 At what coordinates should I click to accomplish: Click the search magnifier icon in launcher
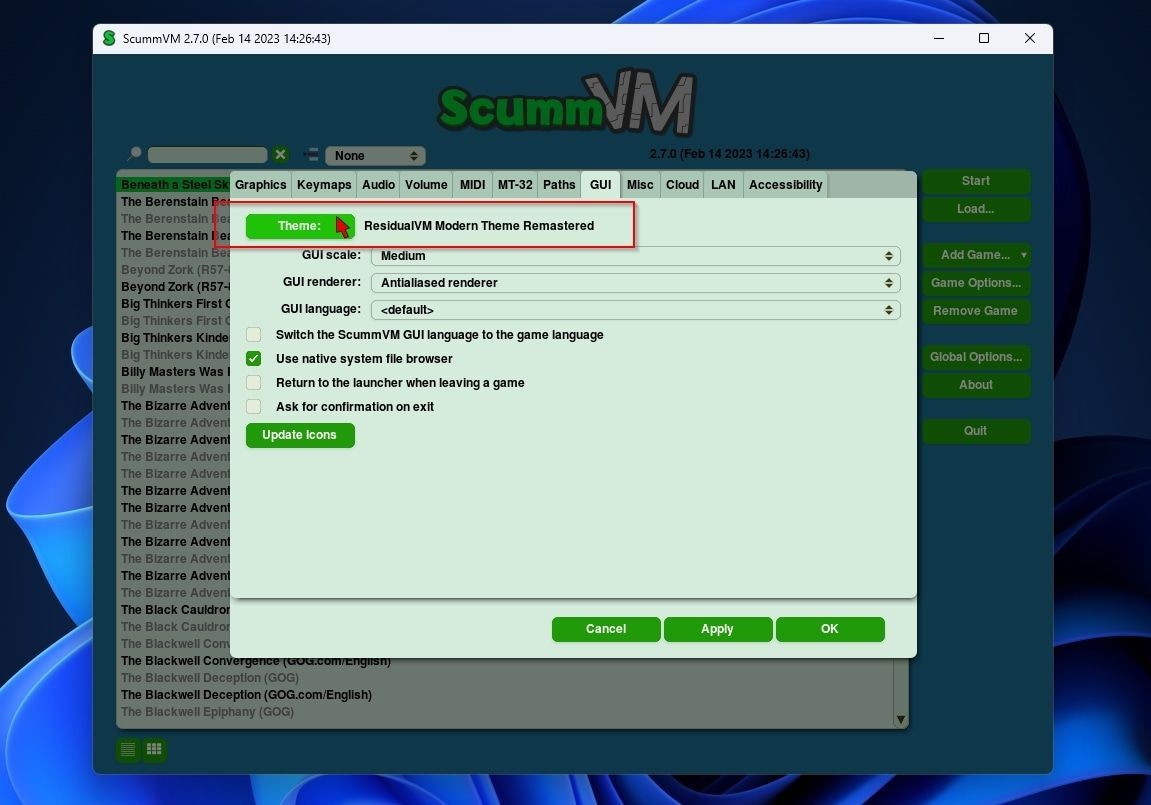coord(134,153)
